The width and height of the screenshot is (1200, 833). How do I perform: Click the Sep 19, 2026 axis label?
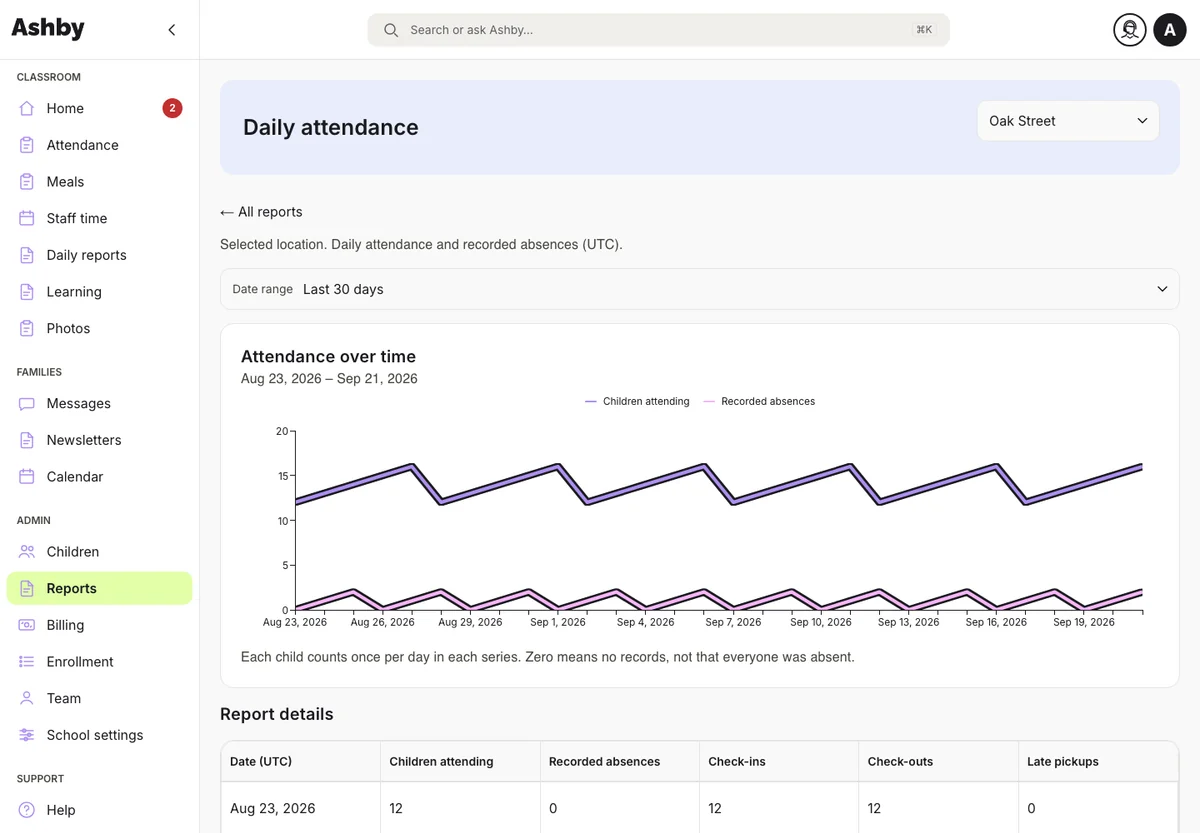pyautogui.click(x=1084, y=622)
